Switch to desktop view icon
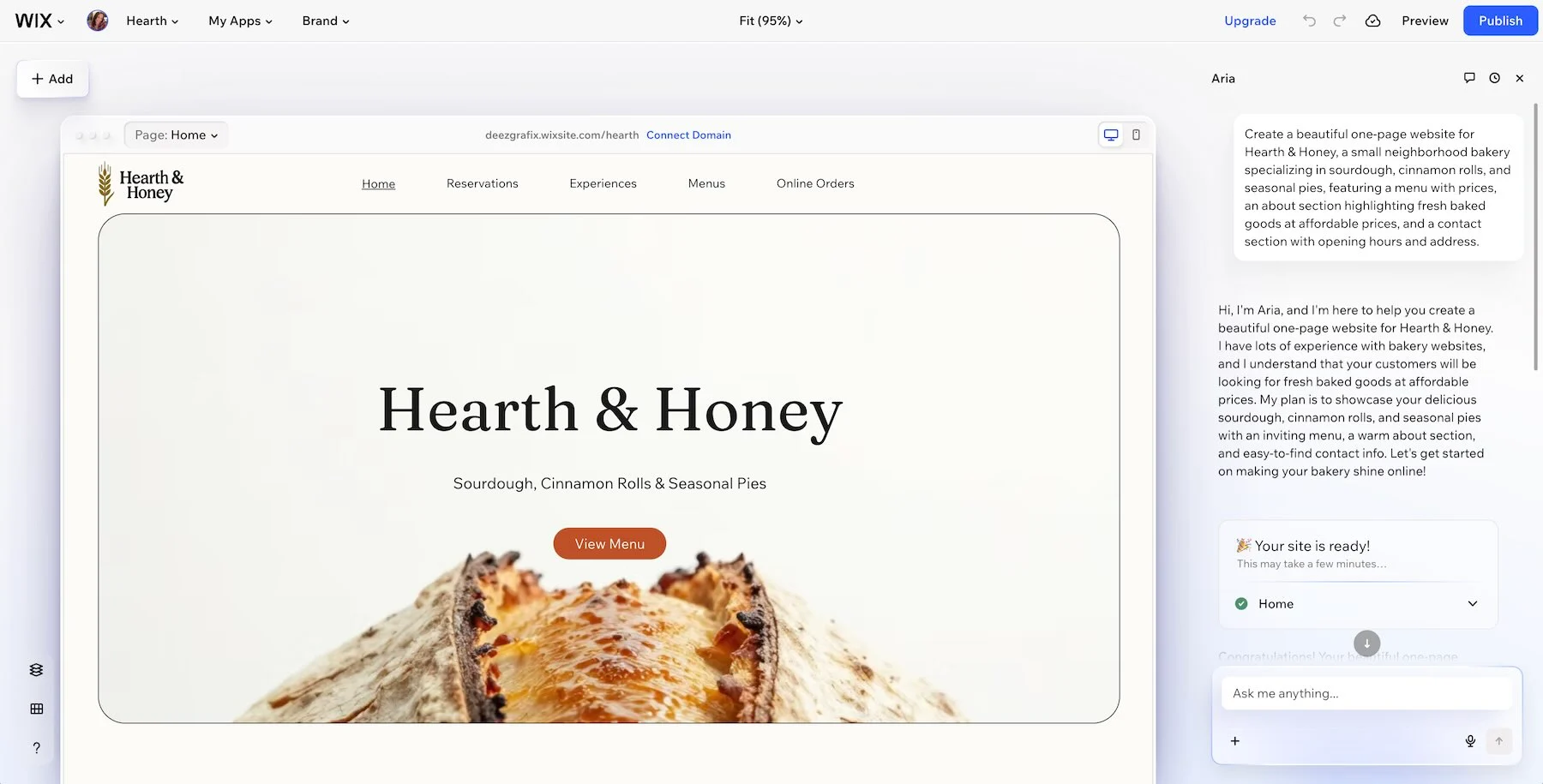Viewport: 1543px width, 784px height. (x=1111, y=135)
